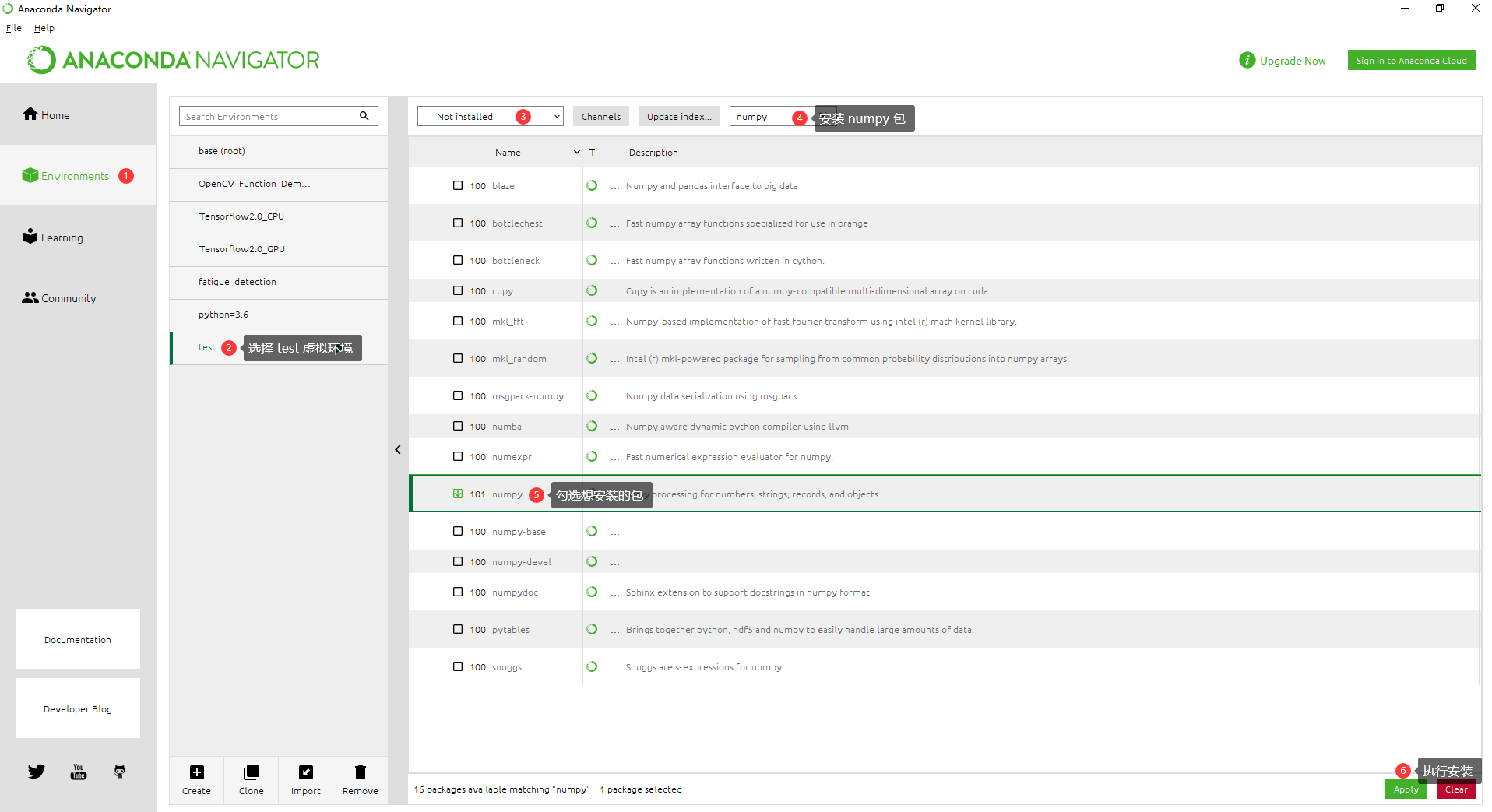Click the Twitter bird icon

click(x=37, y=772)
